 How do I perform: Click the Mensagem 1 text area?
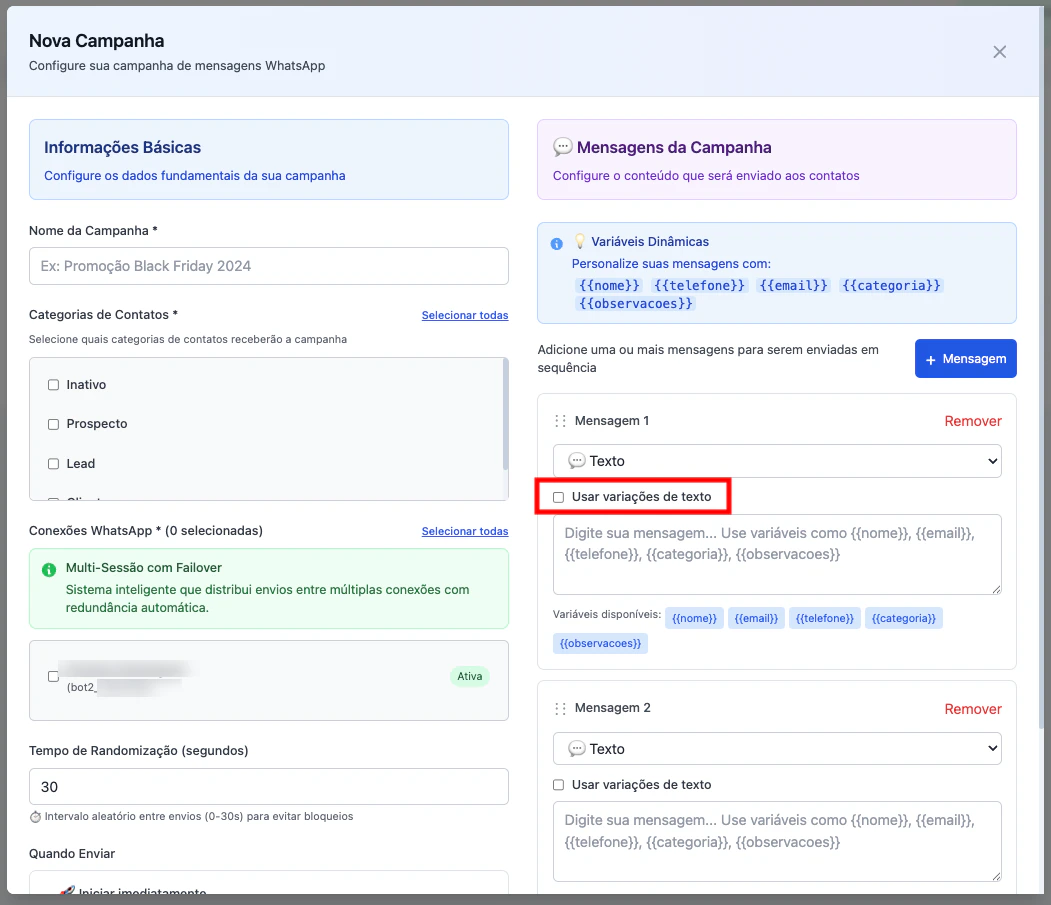tap(777, 554)
